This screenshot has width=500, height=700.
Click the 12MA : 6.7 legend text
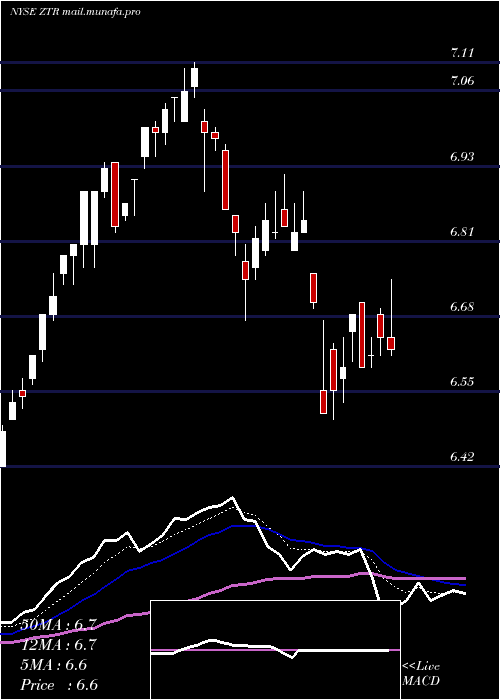tap(58, 645)
